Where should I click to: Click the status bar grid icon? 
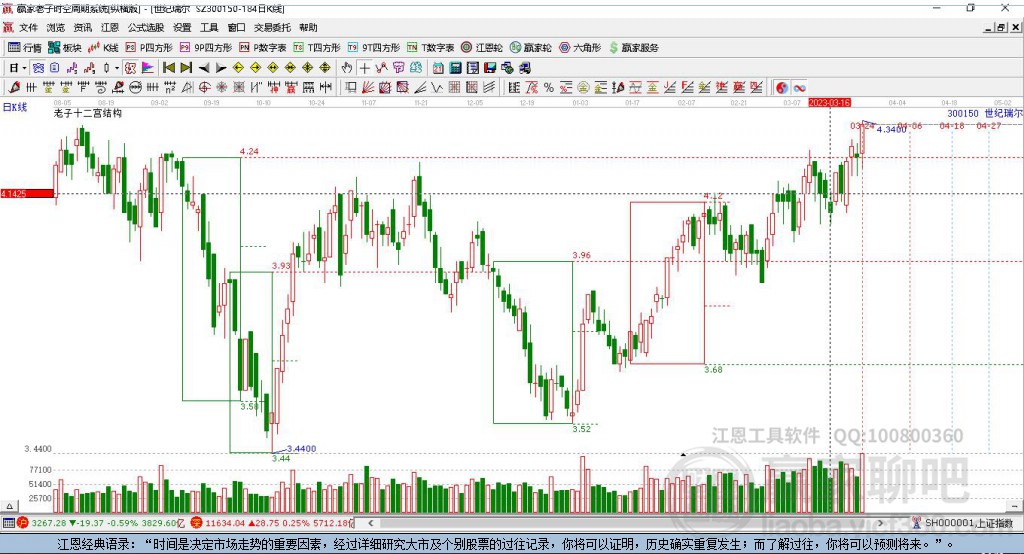click(x=8, y=523)
